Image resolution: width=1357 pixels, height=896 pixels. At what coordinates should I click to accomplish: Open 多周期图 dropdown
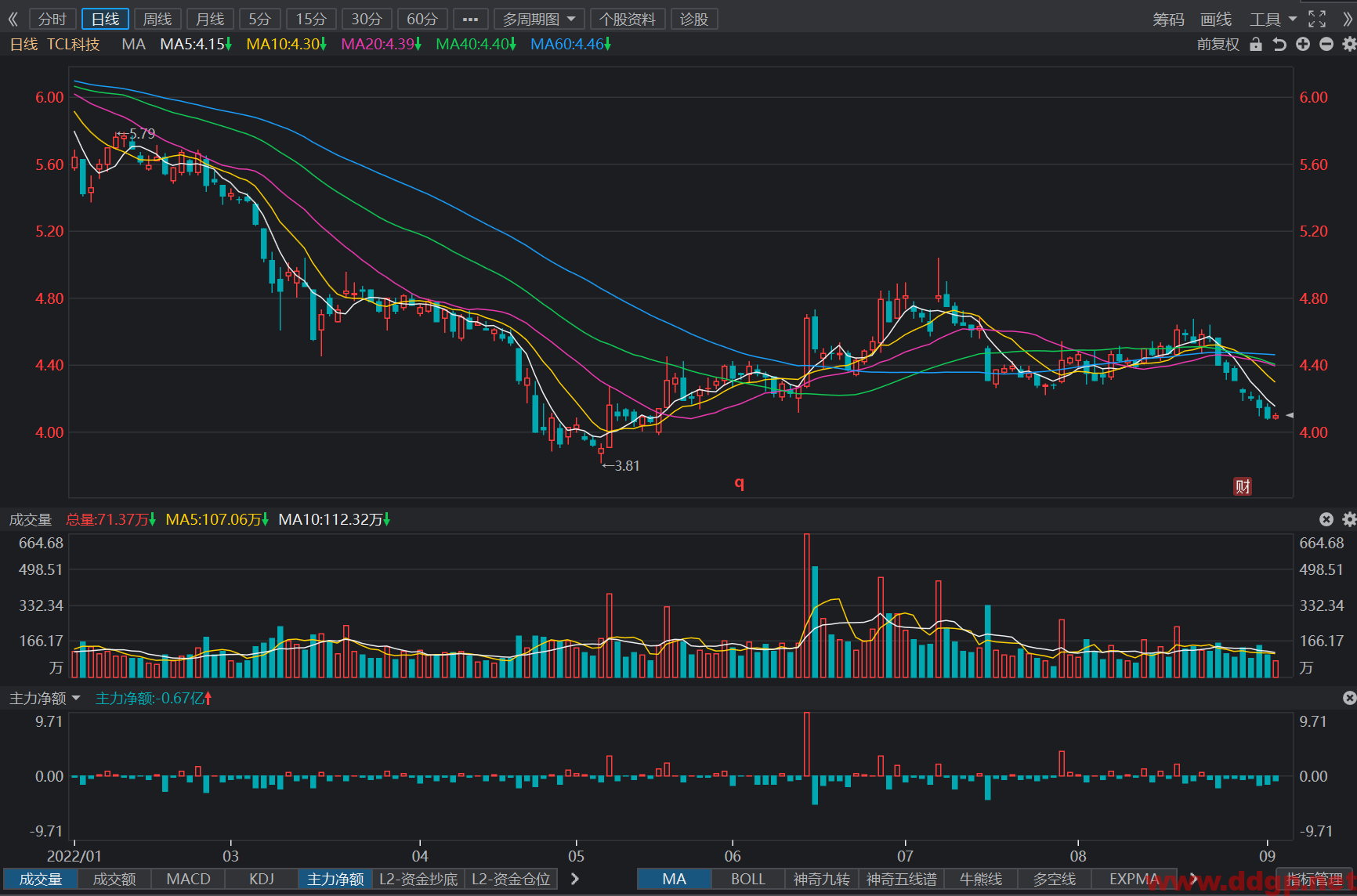pos(539,19)
